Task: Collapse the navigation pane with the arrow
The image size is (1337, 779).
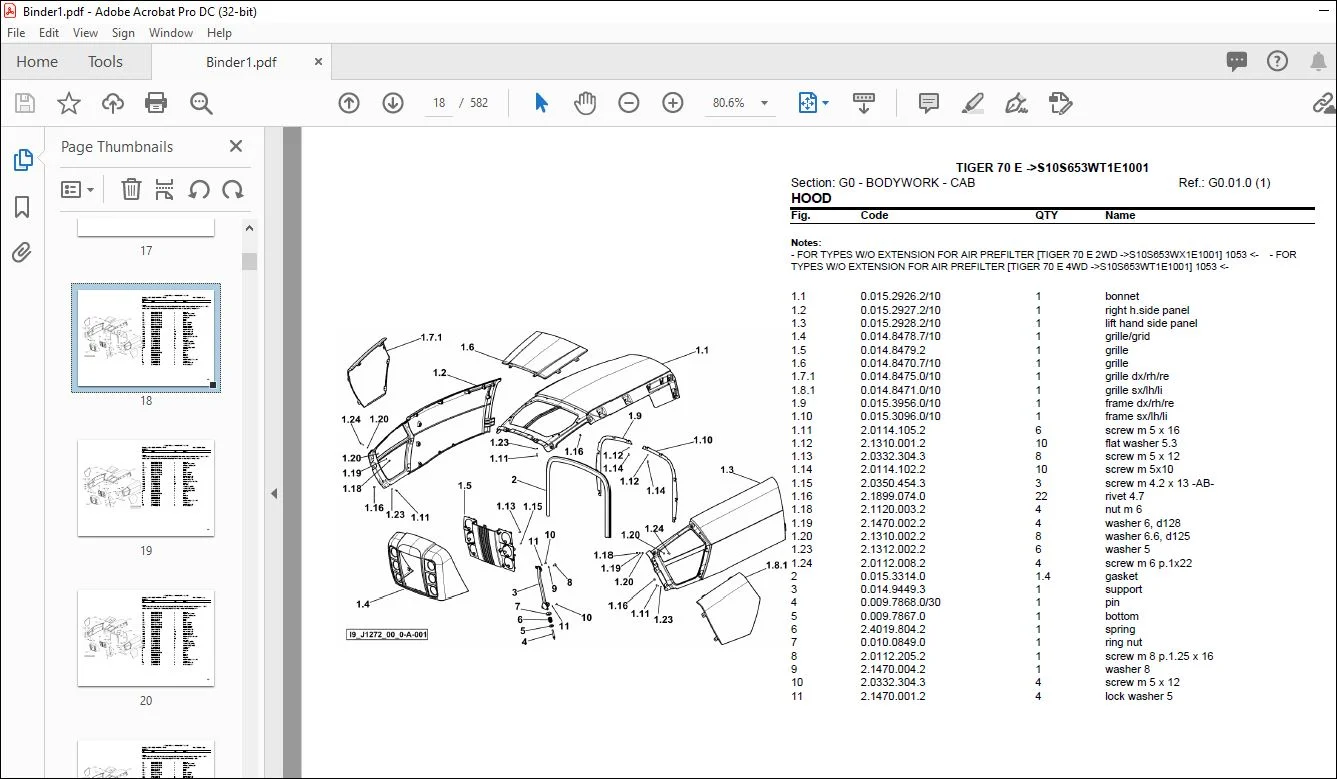Action: [x=274, y=493]
